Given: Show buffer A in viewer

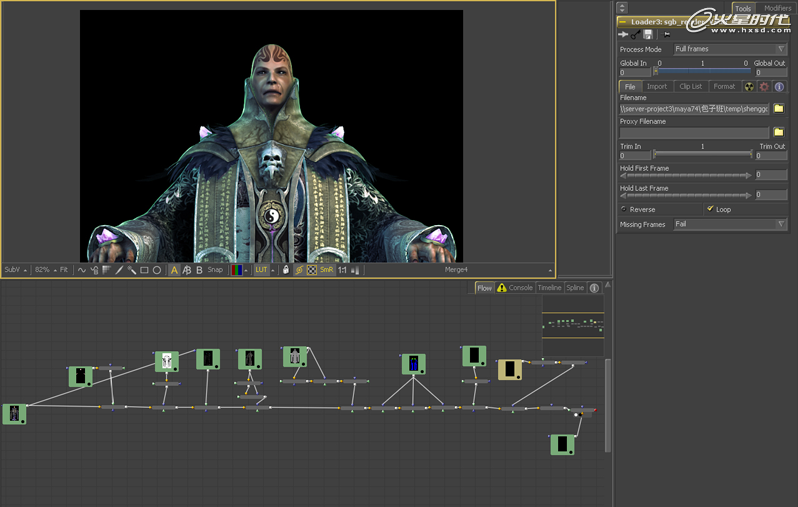Looking at the screenshot, I should click(174, 270).
